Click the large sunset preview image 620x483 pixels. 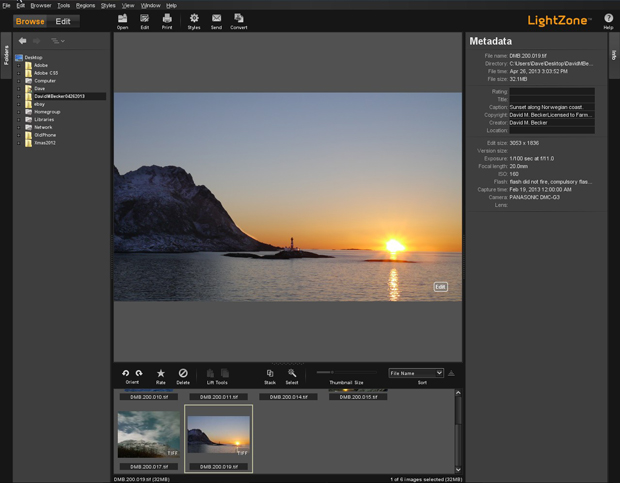click(x=288, y=197)
